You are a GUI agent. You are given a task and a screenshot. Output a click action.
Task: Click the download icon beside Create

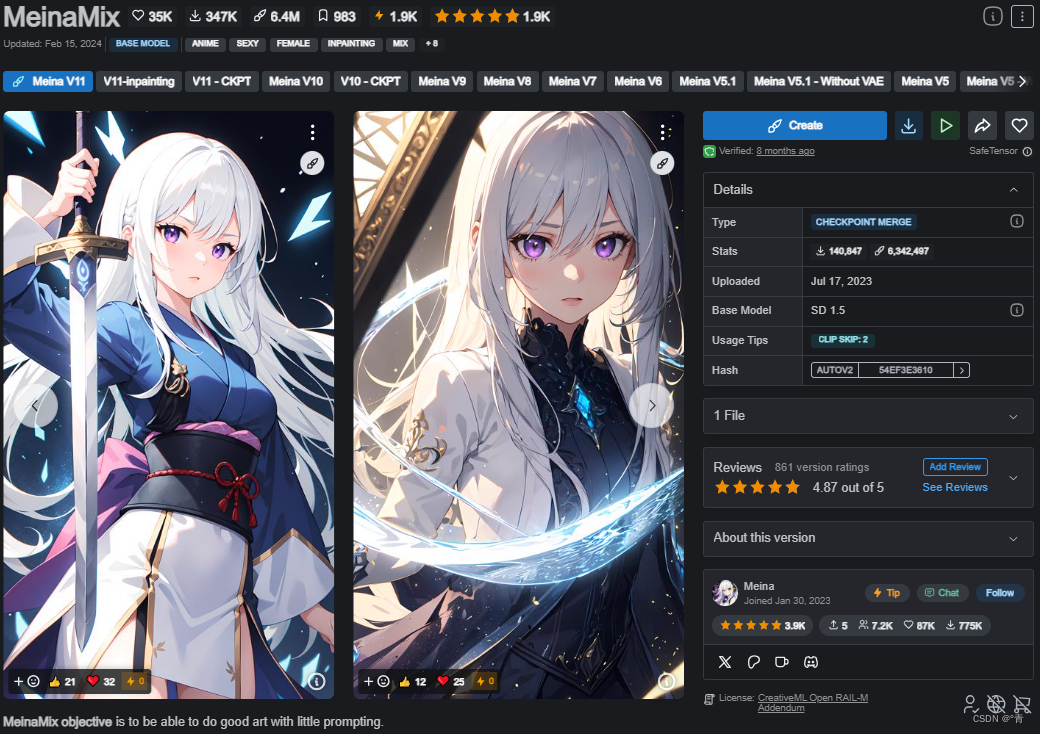coord(909,125)
